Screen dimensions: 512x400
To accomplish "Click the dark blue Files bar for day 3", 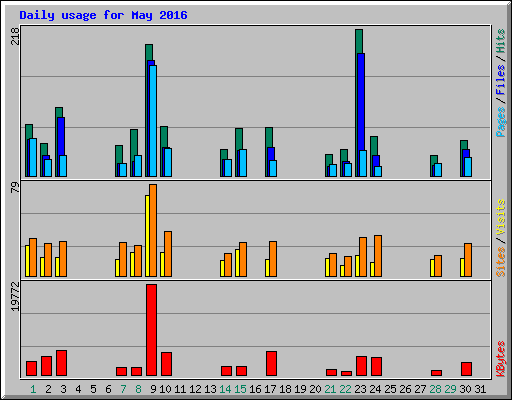I will pos(61,136).
